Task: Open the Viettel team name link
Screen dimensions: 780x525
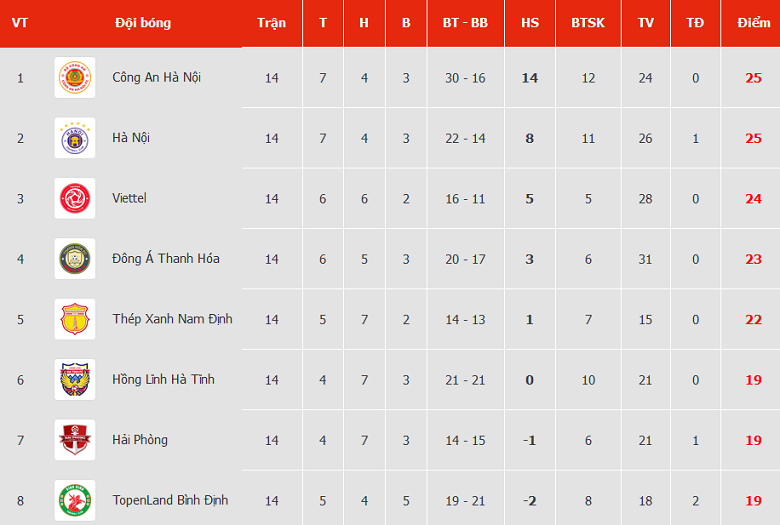Action: [129, 199]
